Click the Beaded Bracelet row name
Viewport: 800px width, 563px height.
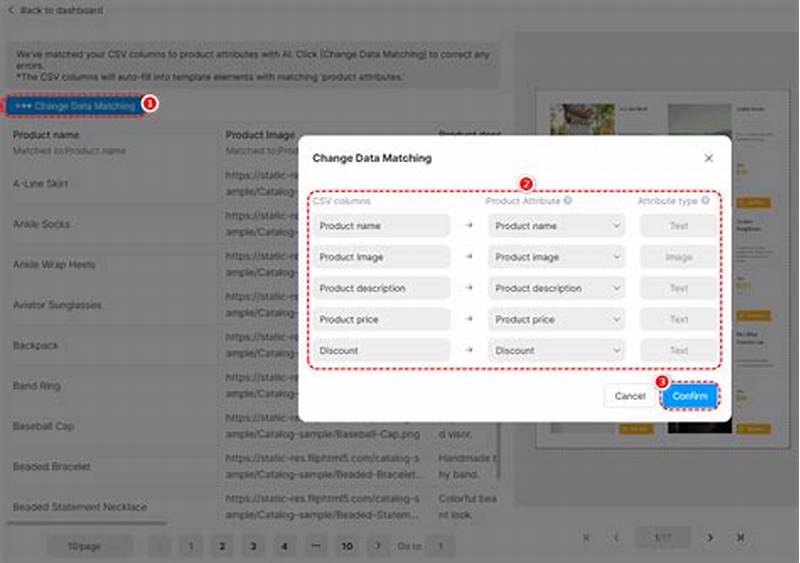coord(52,466)
